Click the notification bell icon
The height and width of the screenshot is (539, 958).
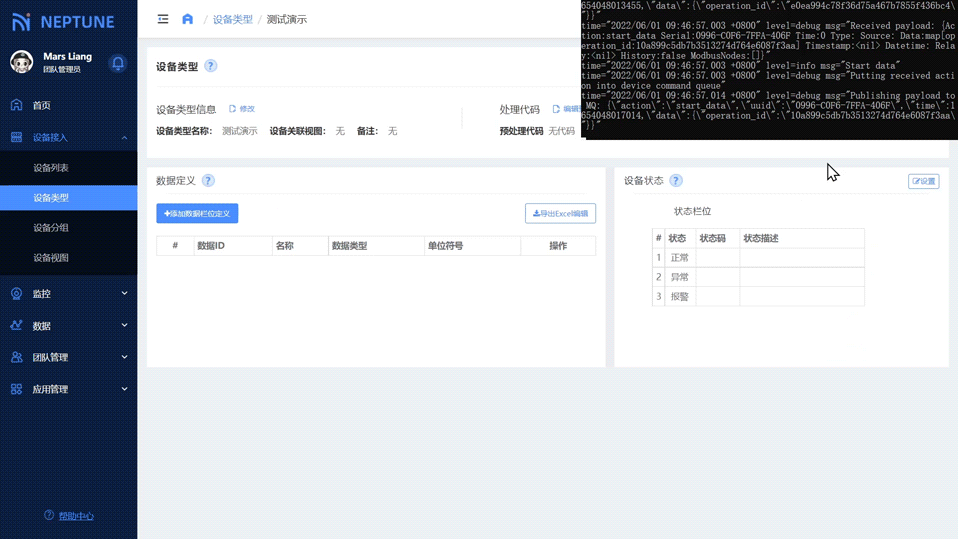point(117,63)
